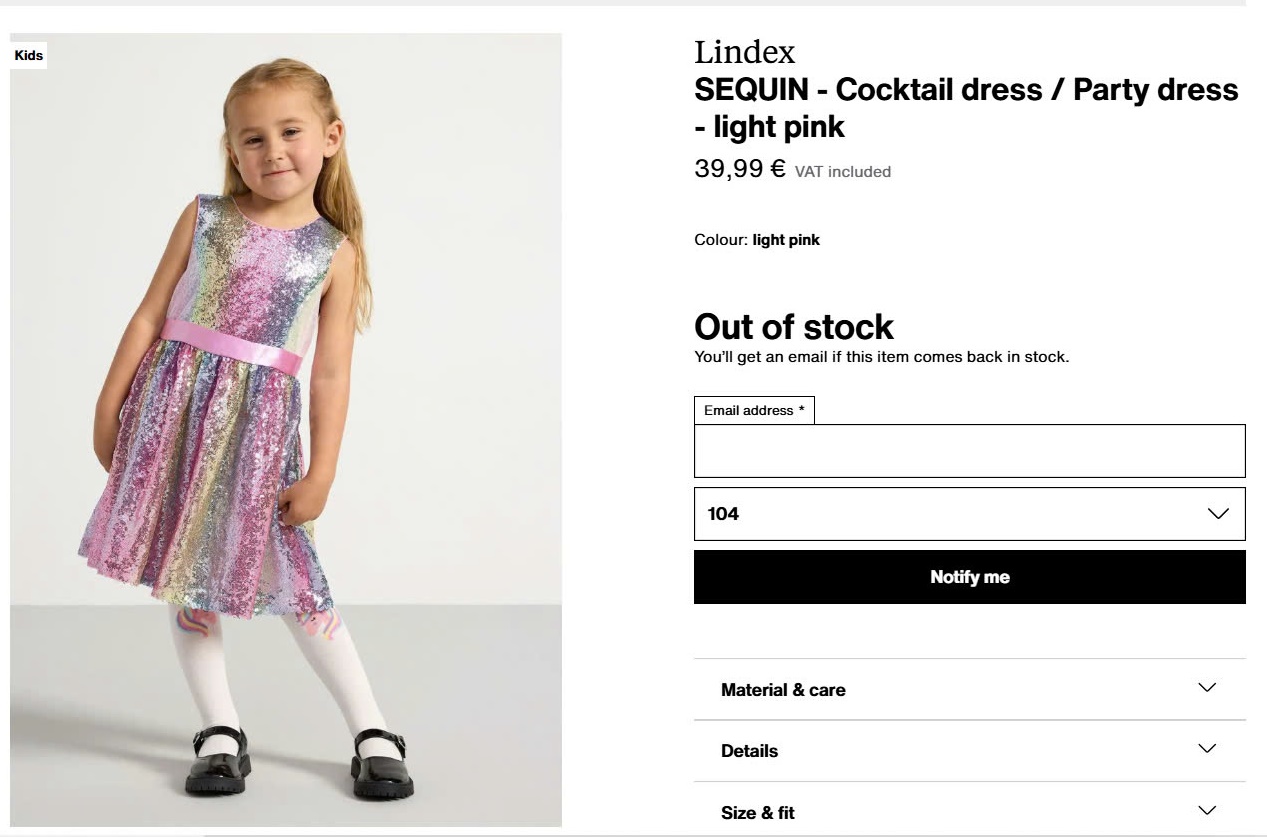The image size is (1267, 837).
Task: Expand the Size & fit section label
Action: pos(758,813)
